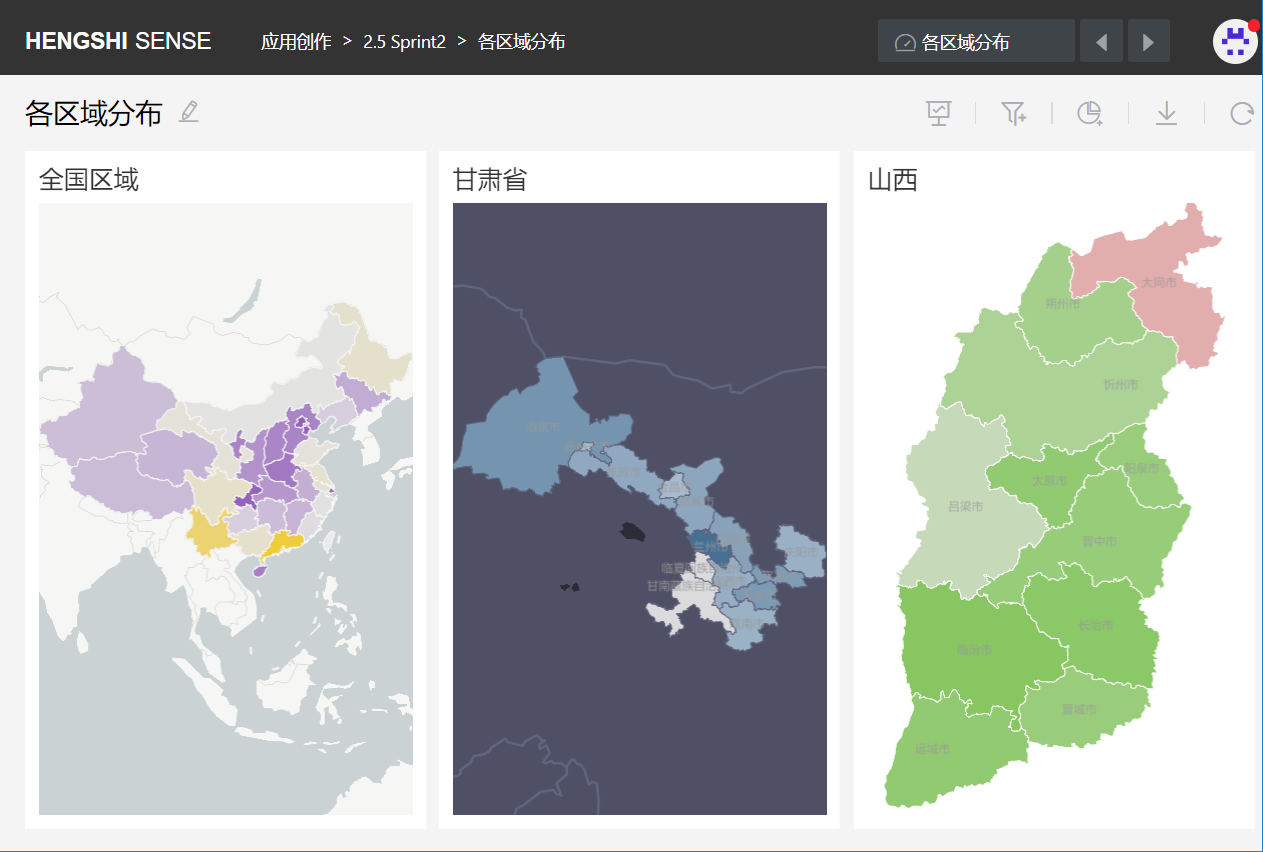Go to previous dashboard with left arrow

click(x=1101, y=41)
